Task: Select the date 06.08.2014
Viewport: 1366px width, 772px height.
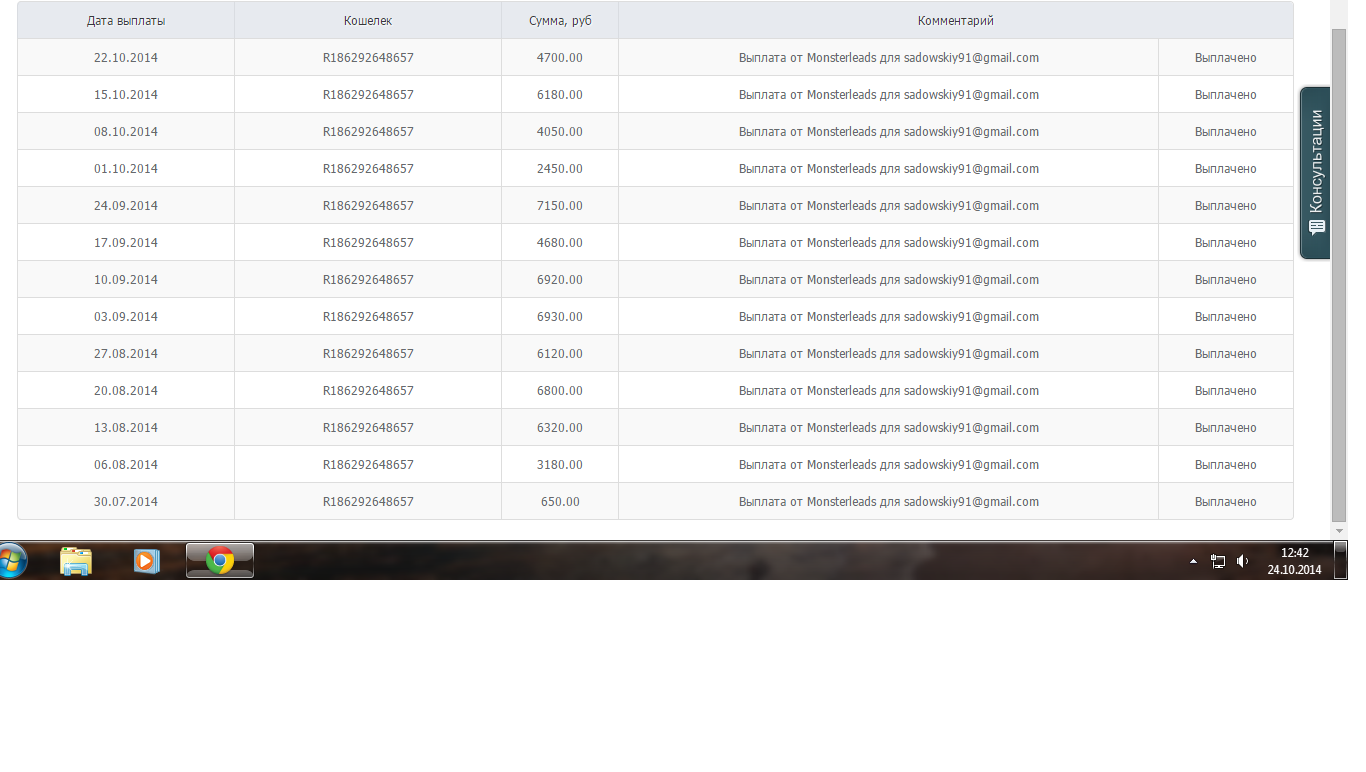Action: point(126,465)
